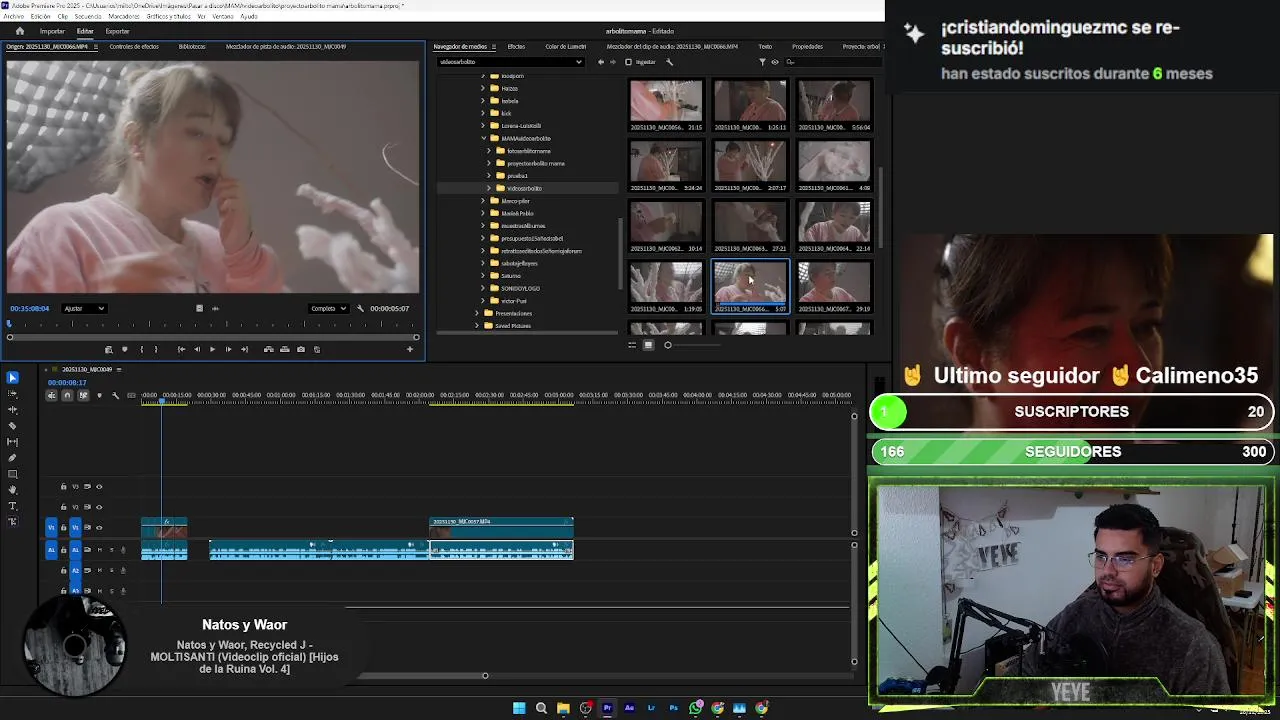Select the Razor tool
Screen dimensions: 1280x720
tap(12, 426)
